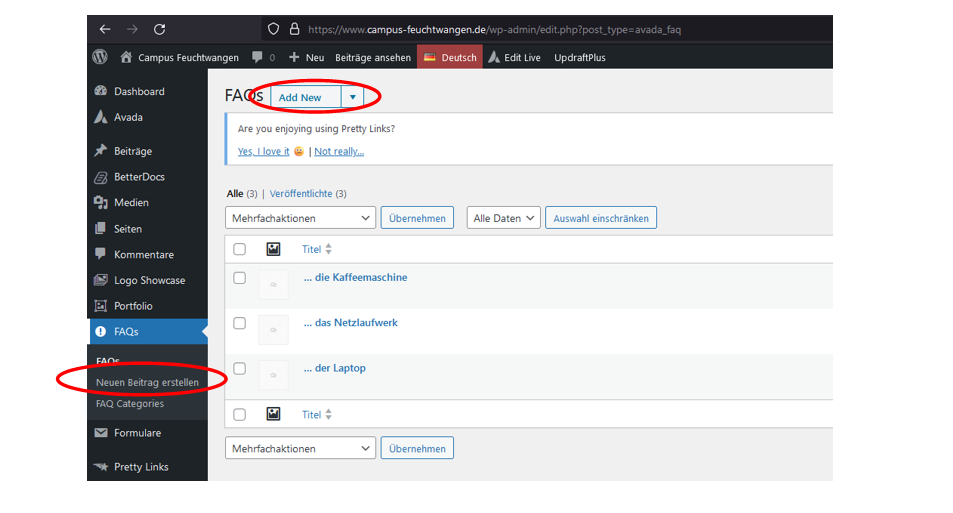Click the Logo Showcase icon

[x=101, y=280]
